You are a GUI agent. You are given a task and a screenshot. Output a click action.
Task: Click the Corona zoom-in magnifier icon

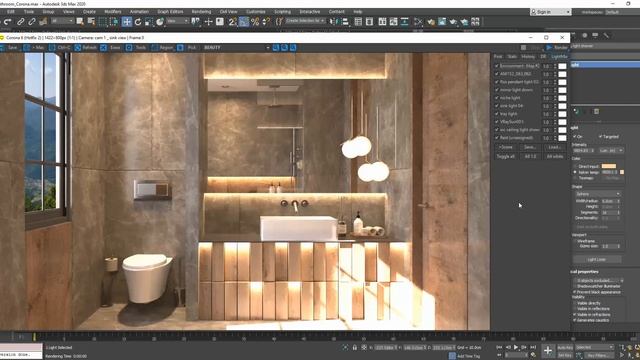pos(276,48)
